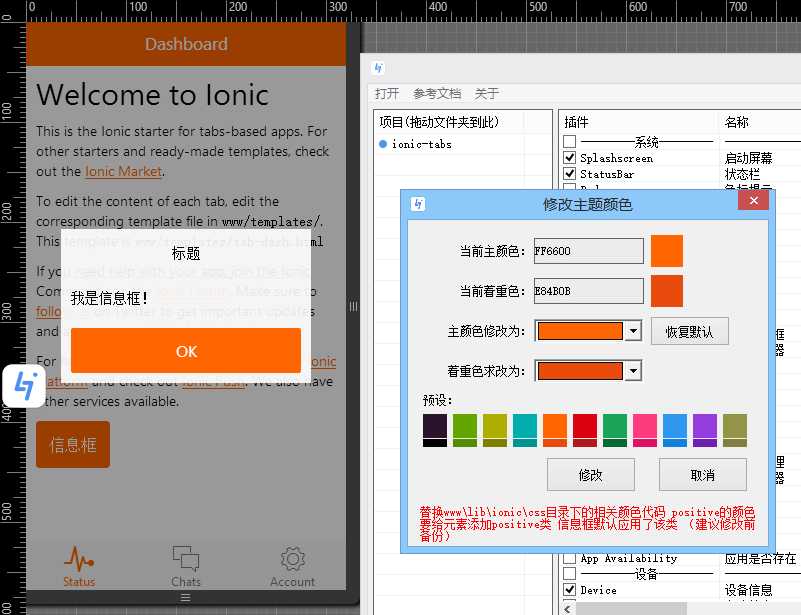Open the Account tab
The height and width of the screenshot is (615, 801).
coord(292,566)
